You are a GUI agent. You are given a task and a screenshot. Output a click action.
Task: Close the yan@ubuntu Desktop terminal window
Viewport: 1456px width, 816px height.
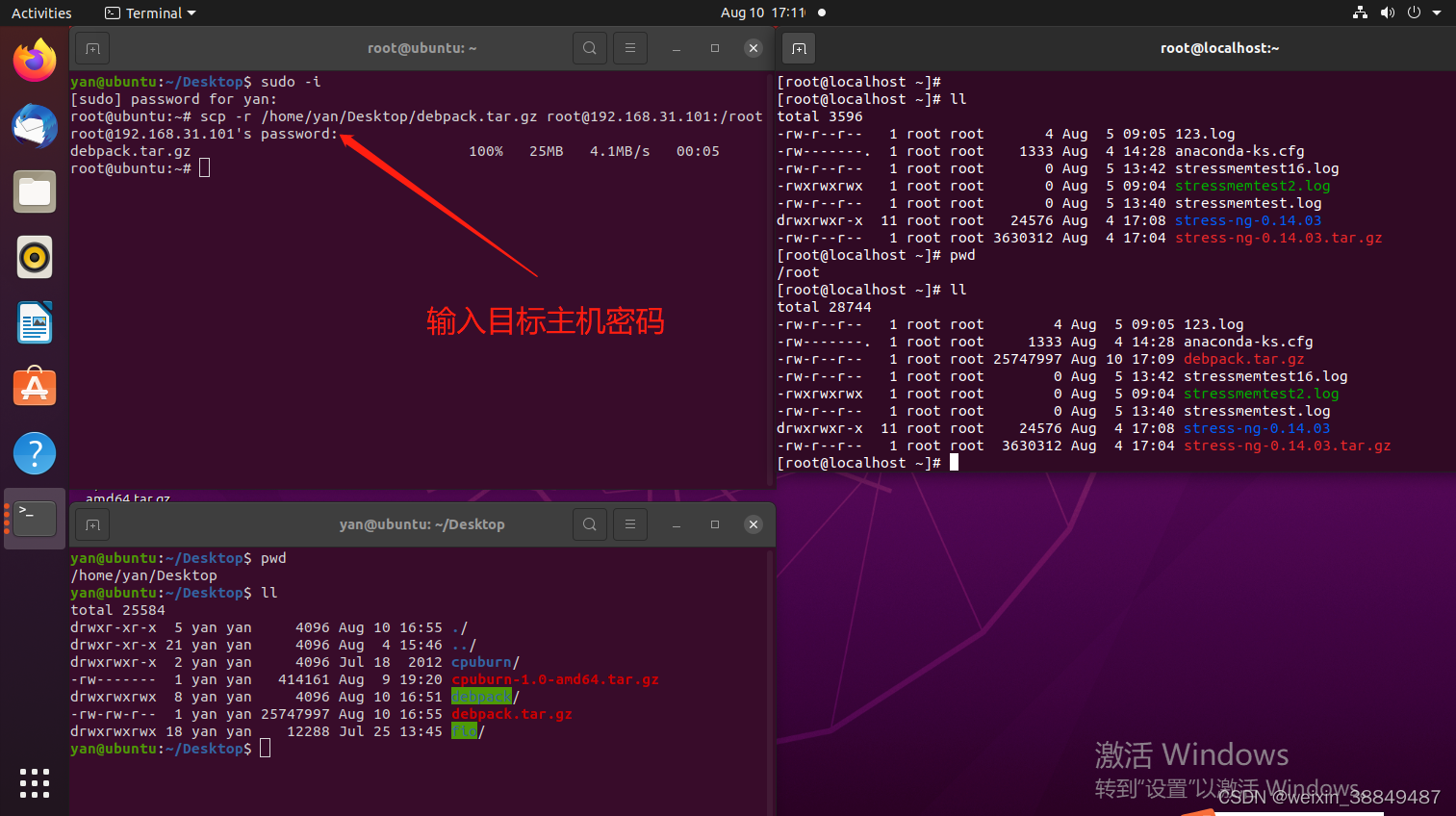(754, 524)
